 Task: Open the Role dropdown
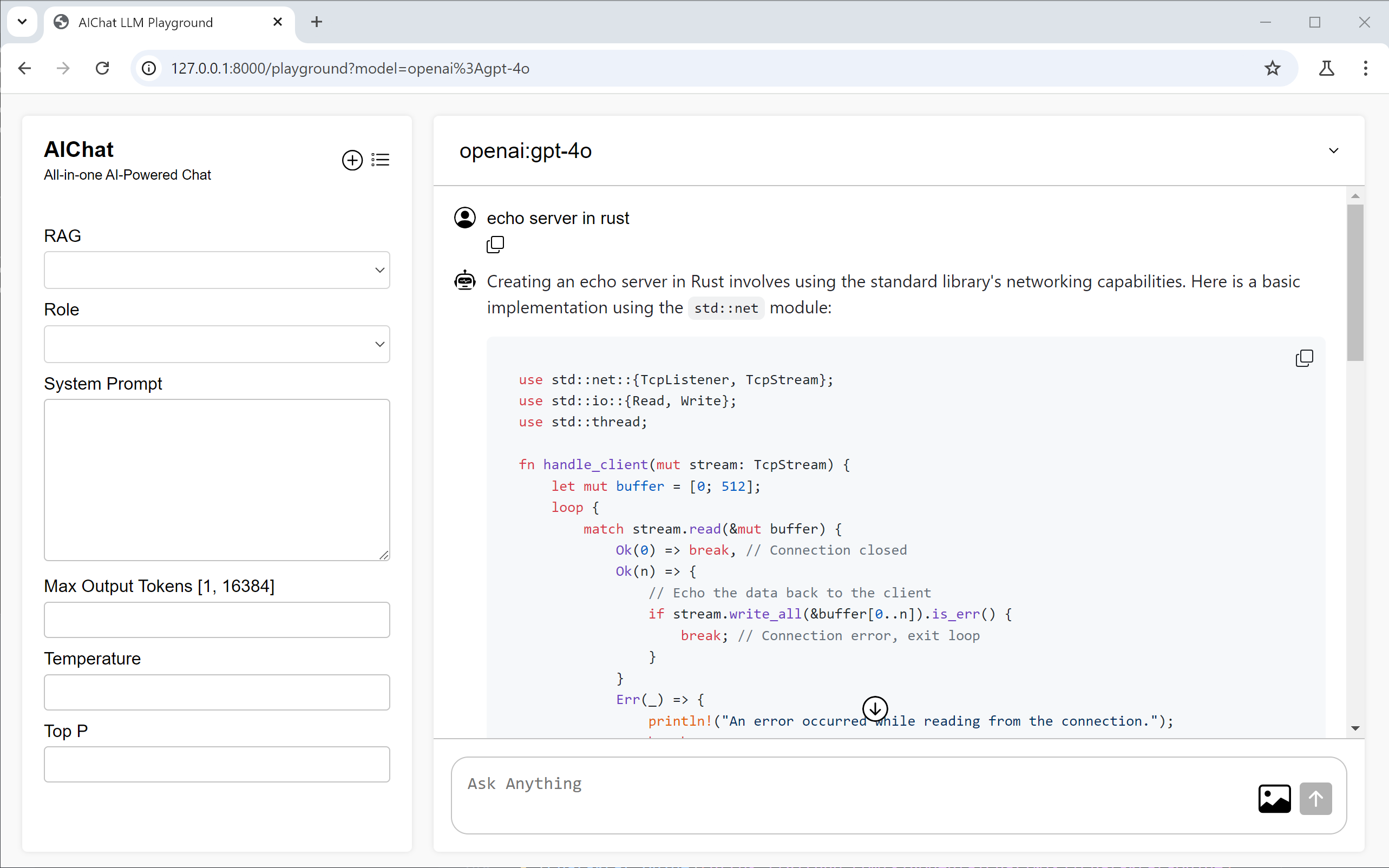tap(217, 344)
